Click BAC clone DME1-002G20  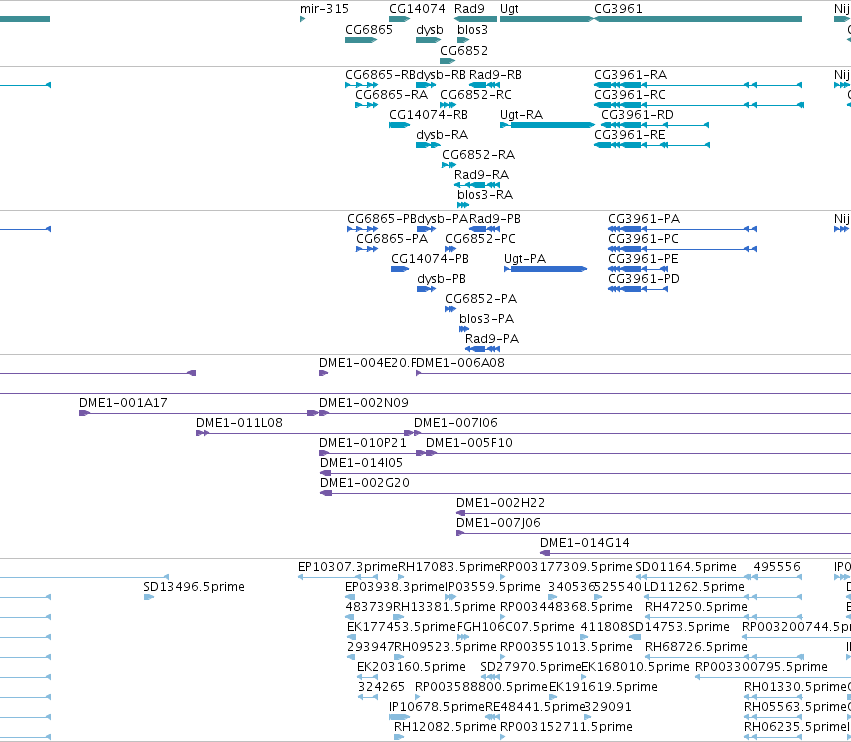coord(586,493)
